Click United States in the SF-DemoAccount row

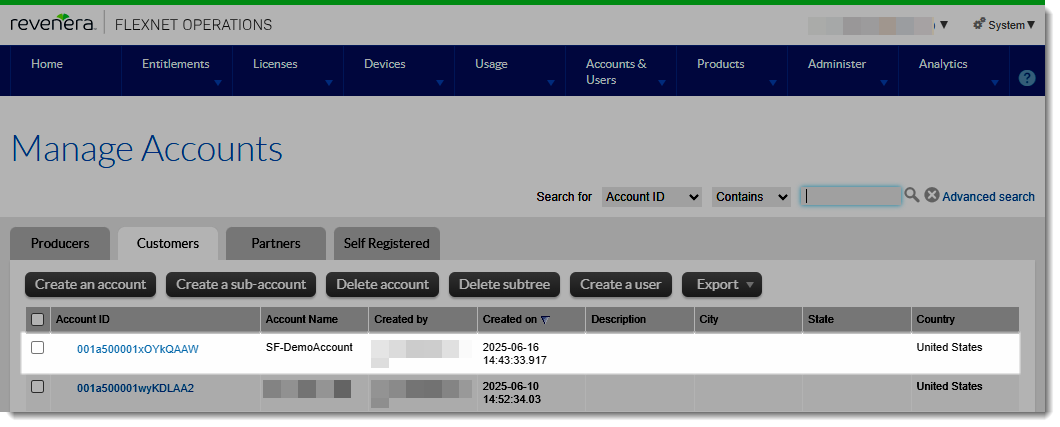coord(949,347)
